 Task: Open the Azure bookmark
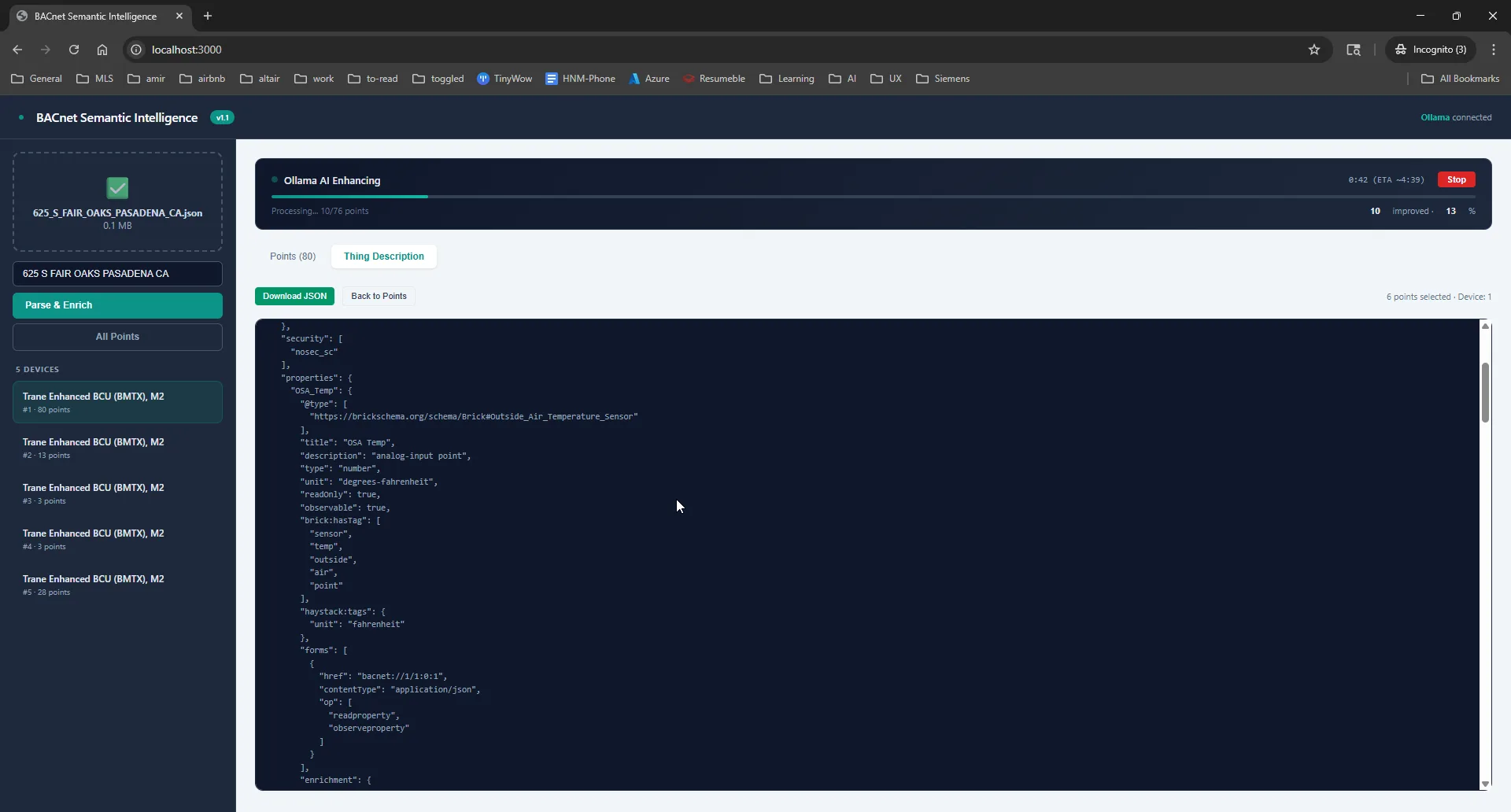[649, 79]
